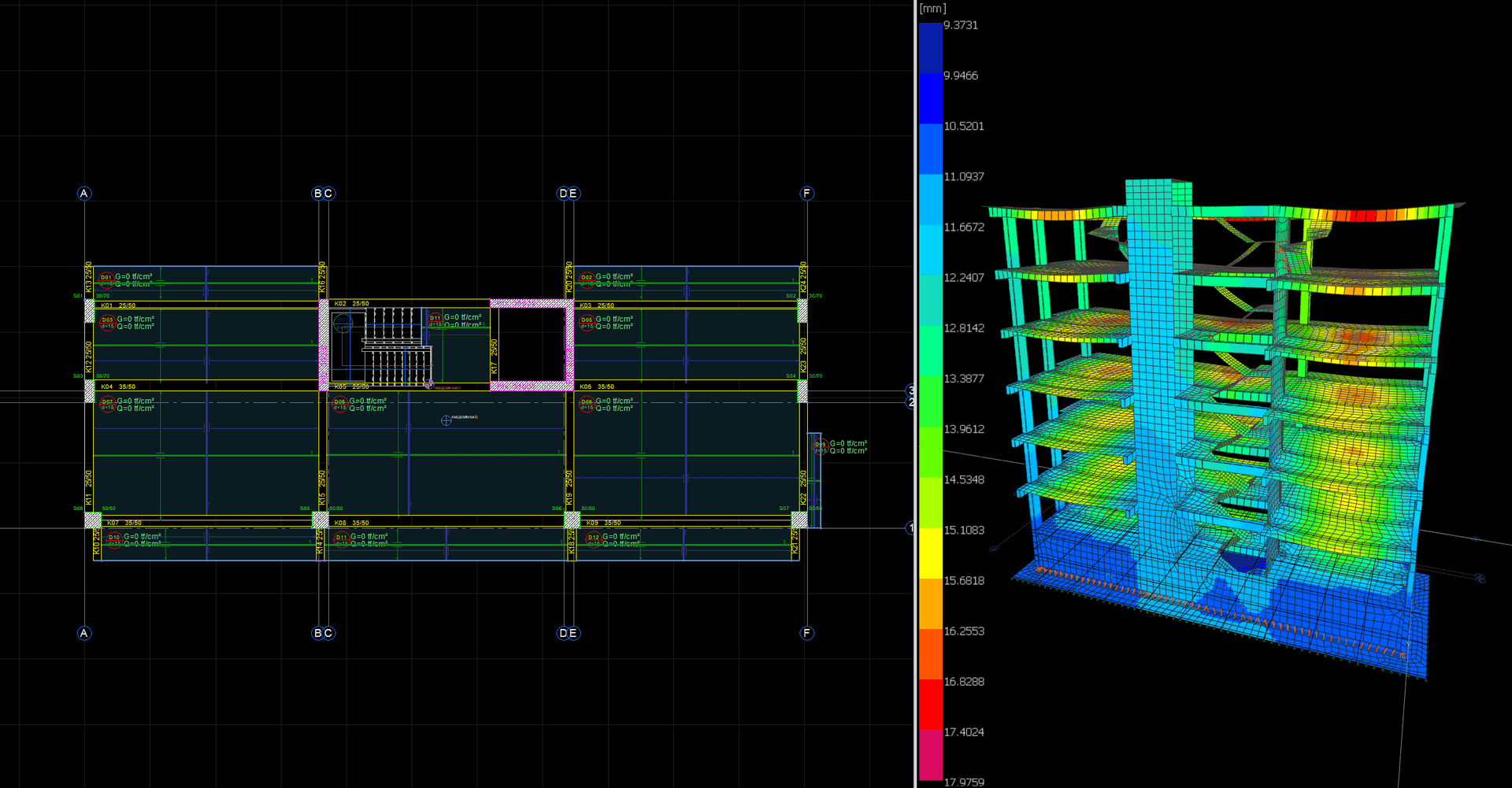
Task: Click slab marker D08 circle
Action: (x=587, y=404)
